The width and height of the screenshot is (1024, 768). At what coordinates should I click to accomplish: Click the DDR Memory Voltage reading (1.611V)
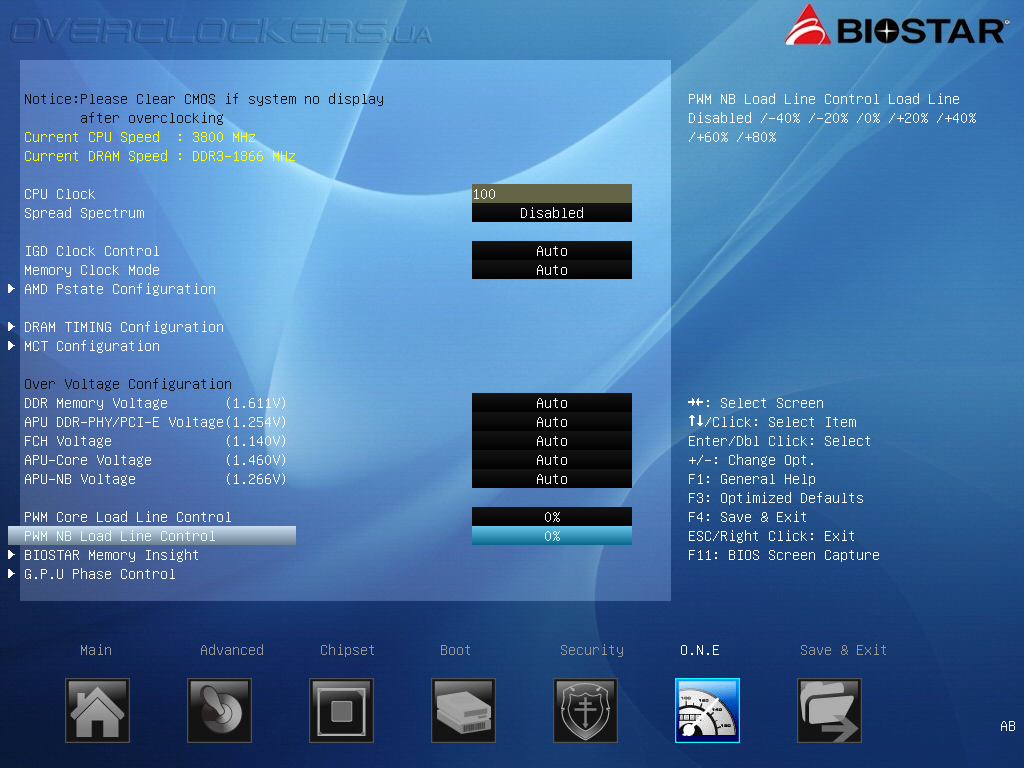tap(256, 404)
